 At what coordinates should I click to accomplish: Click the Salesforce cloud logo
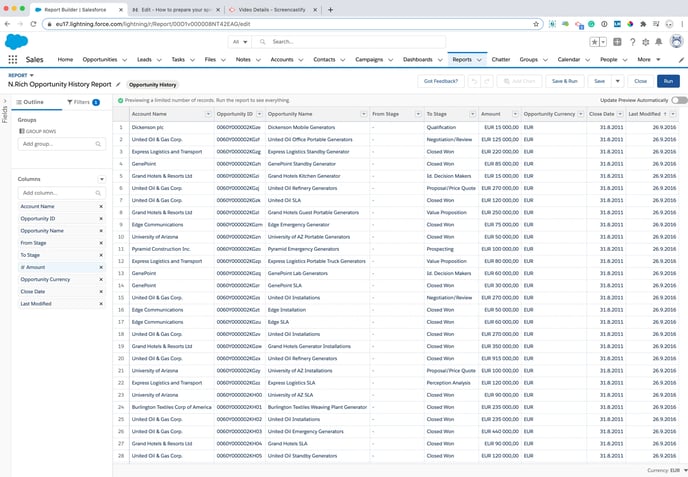click(x=16, y=42)
